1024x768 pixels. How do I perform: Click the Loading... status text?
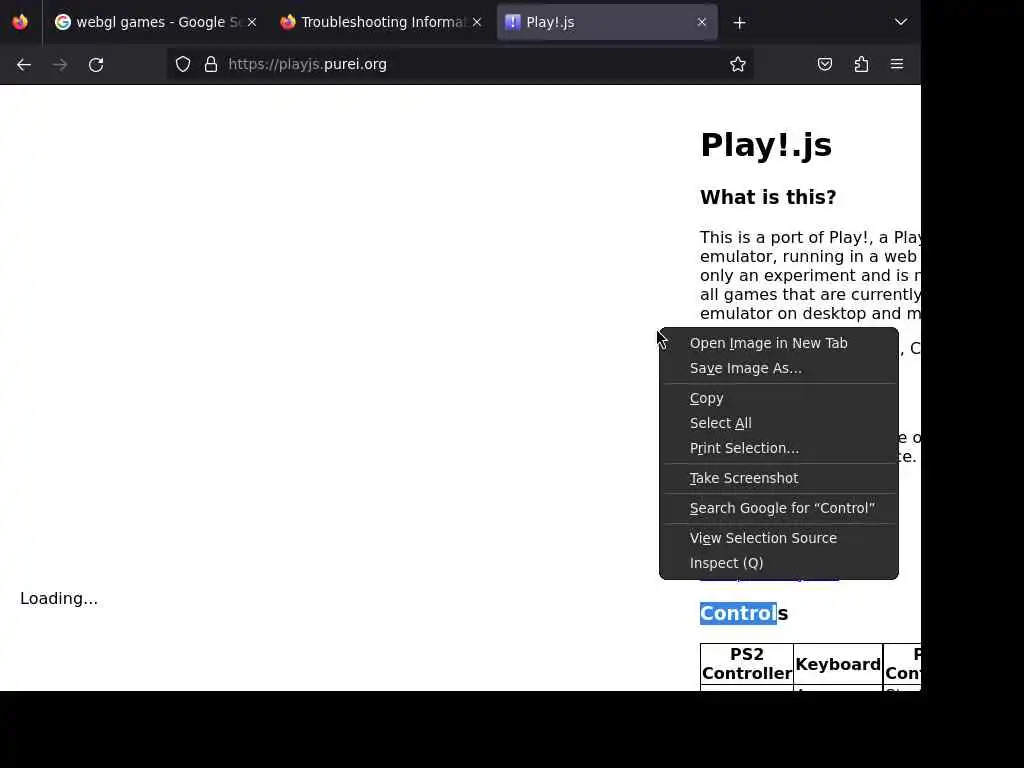[59, 599]
